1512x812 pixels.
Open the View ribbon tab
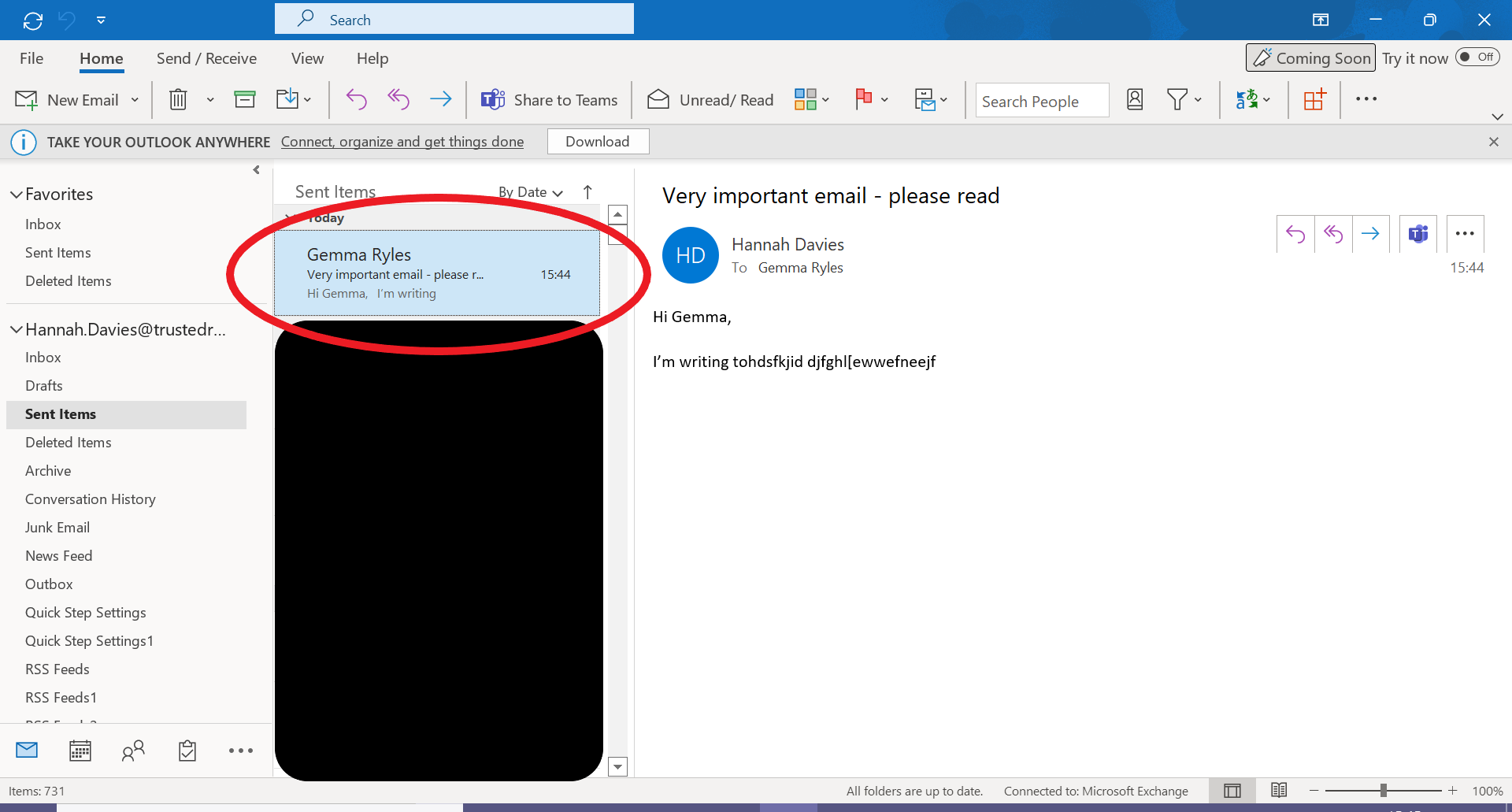tap(307, 58)
